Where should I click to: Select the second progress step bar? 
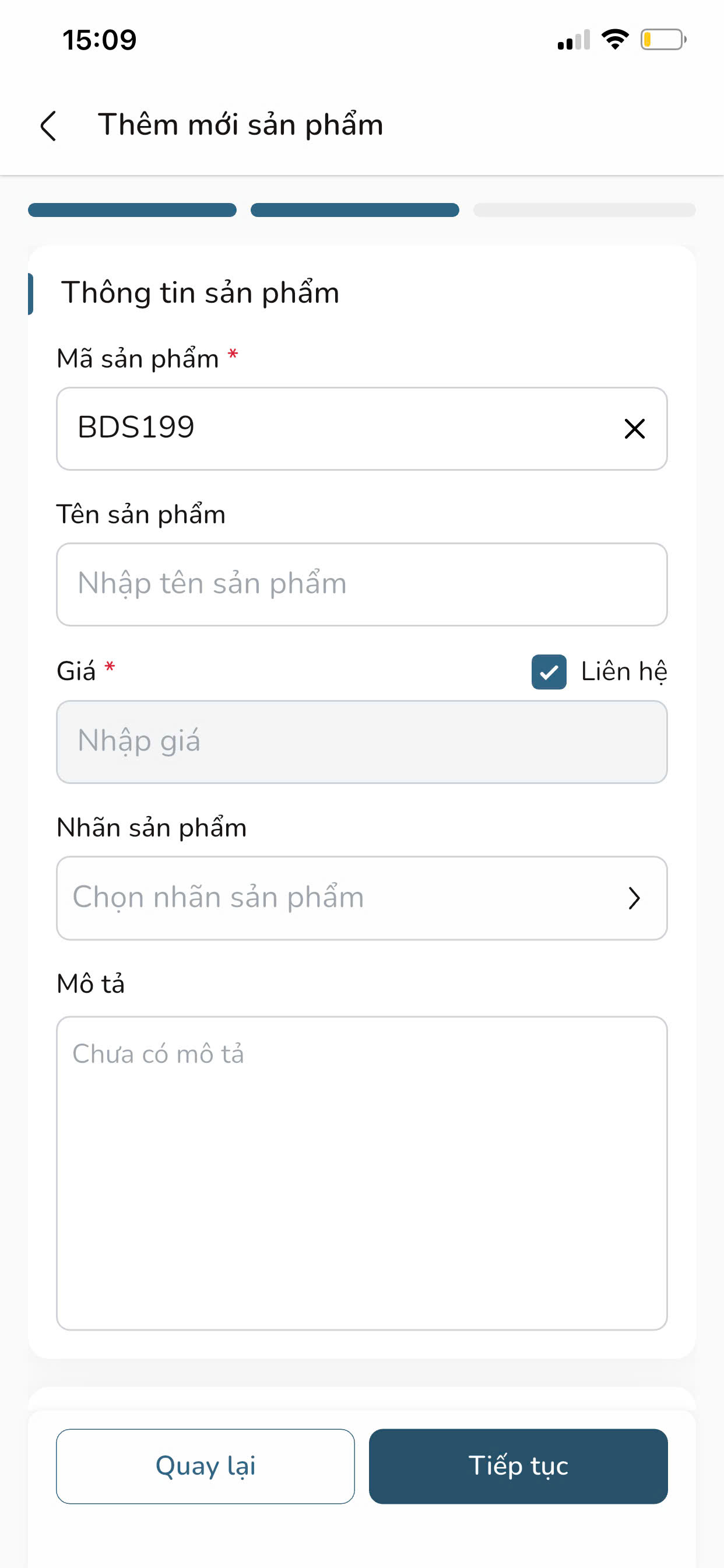354,210
